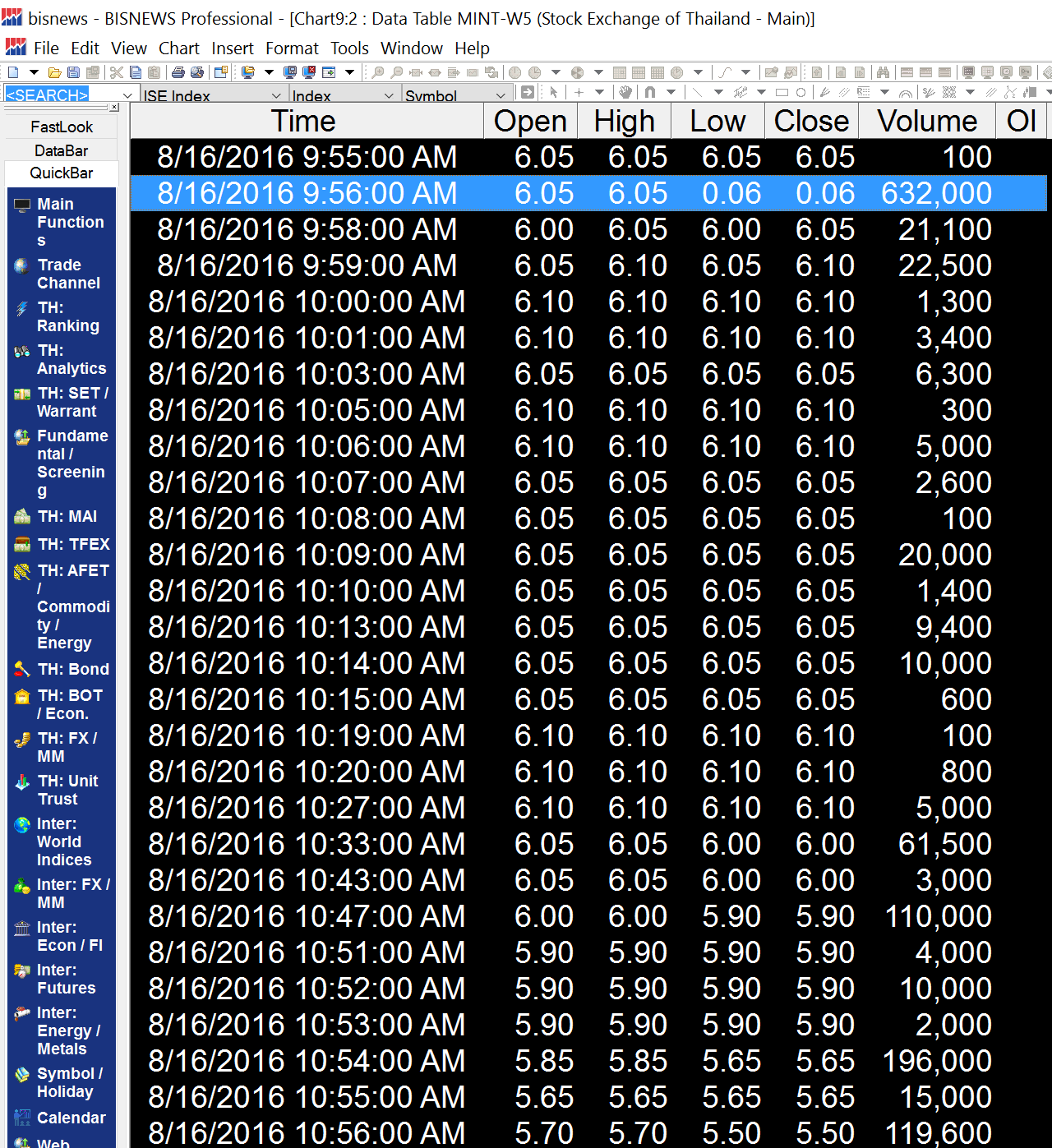Select the arrow pointer tool

coord(554,93)
